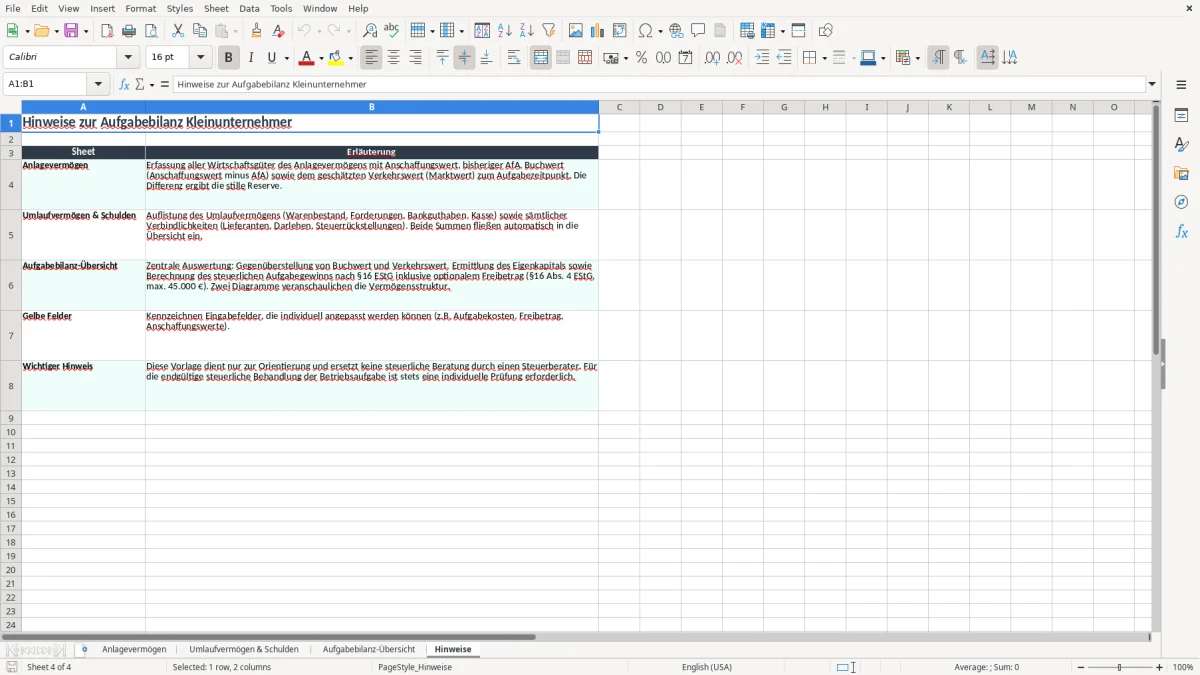Image resolution: width=1200 pixels, height=675 pixels.
Task: Click the Sum (Σ) button
Action: pos(139,84)
